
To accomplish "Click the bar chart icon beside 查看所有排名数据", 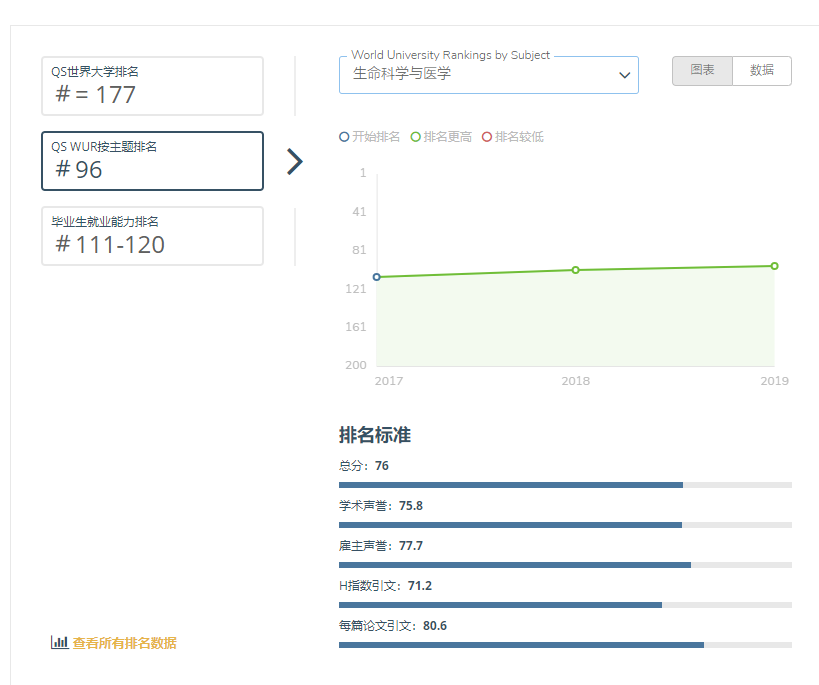I will pyautogui.click(x=59, y=643).
